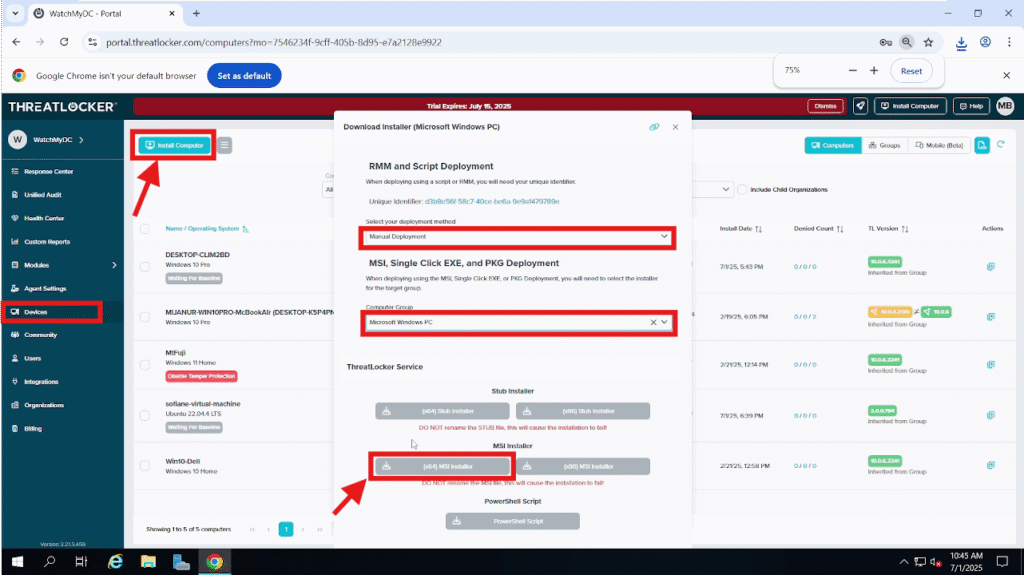The image size is (1024, 575).
Task: Open actions icon for MtFuji row
Action: pyautogui.click(x=991, y=365)
